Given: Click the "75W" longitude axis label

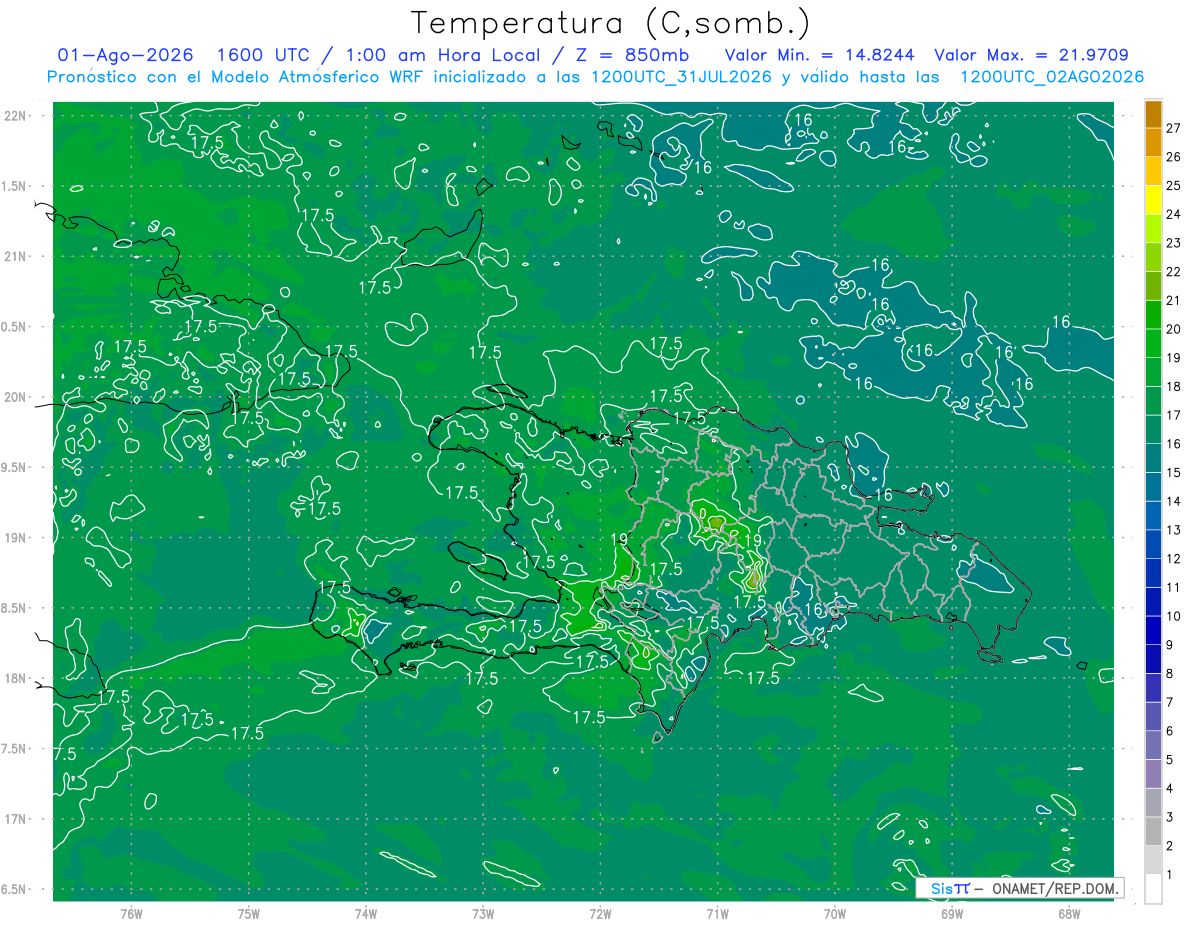Looking at the screenshot, I should [x=249, y=912].
